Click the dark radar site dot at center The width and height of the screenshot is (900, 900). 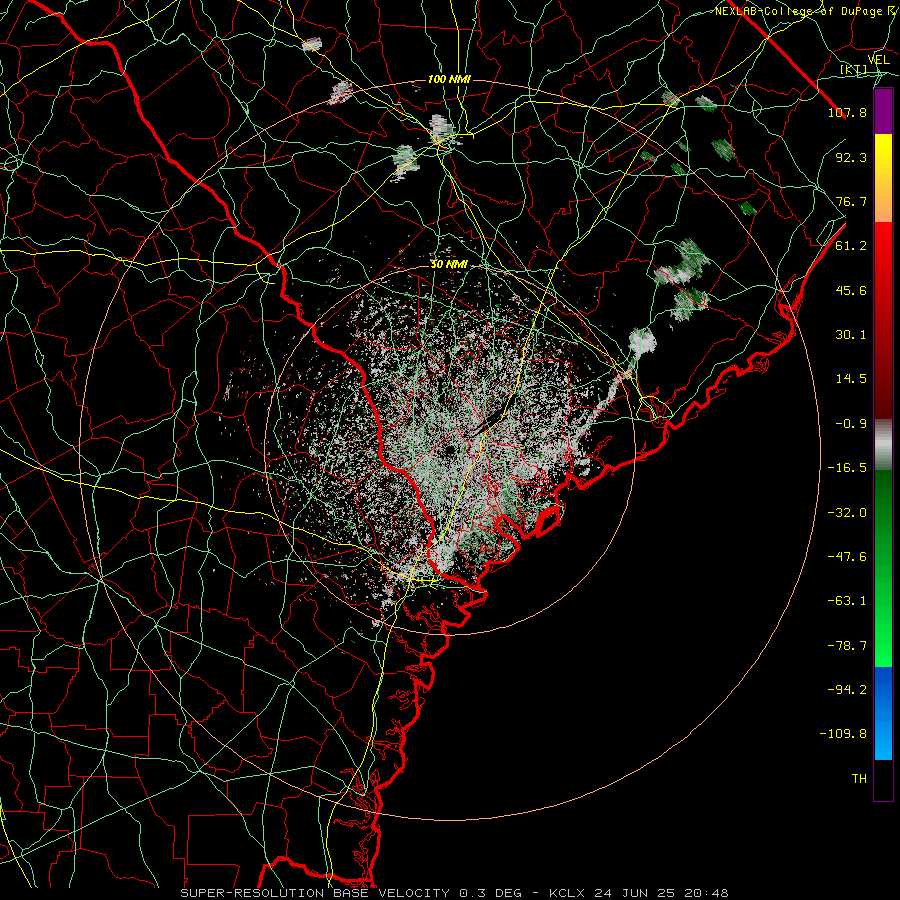[449, 449]
